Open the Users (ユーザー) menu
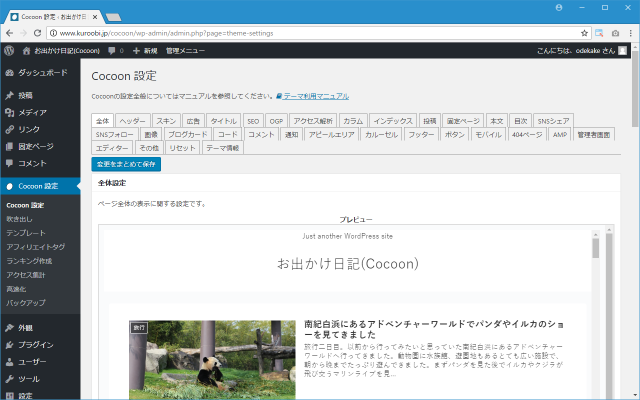 pos(32,362)
